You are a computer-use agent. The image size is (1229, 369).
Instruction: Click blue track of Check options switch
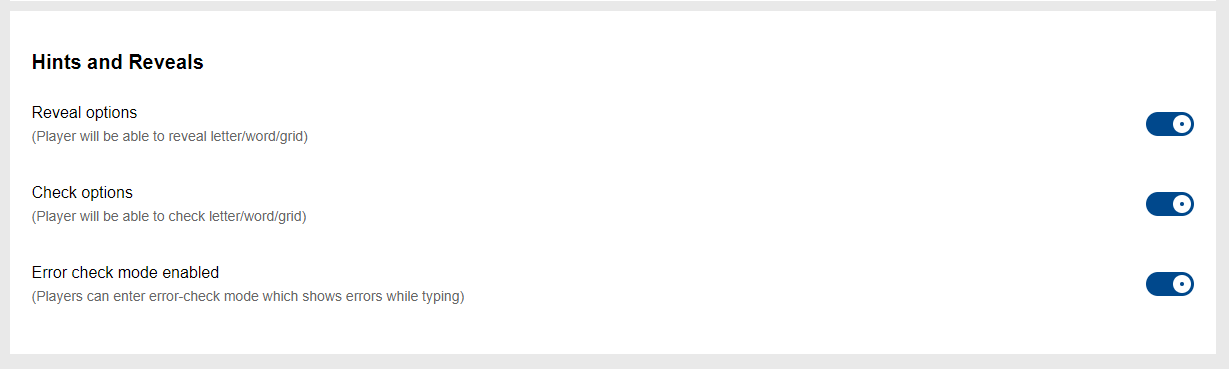[x=1159, y=204]
